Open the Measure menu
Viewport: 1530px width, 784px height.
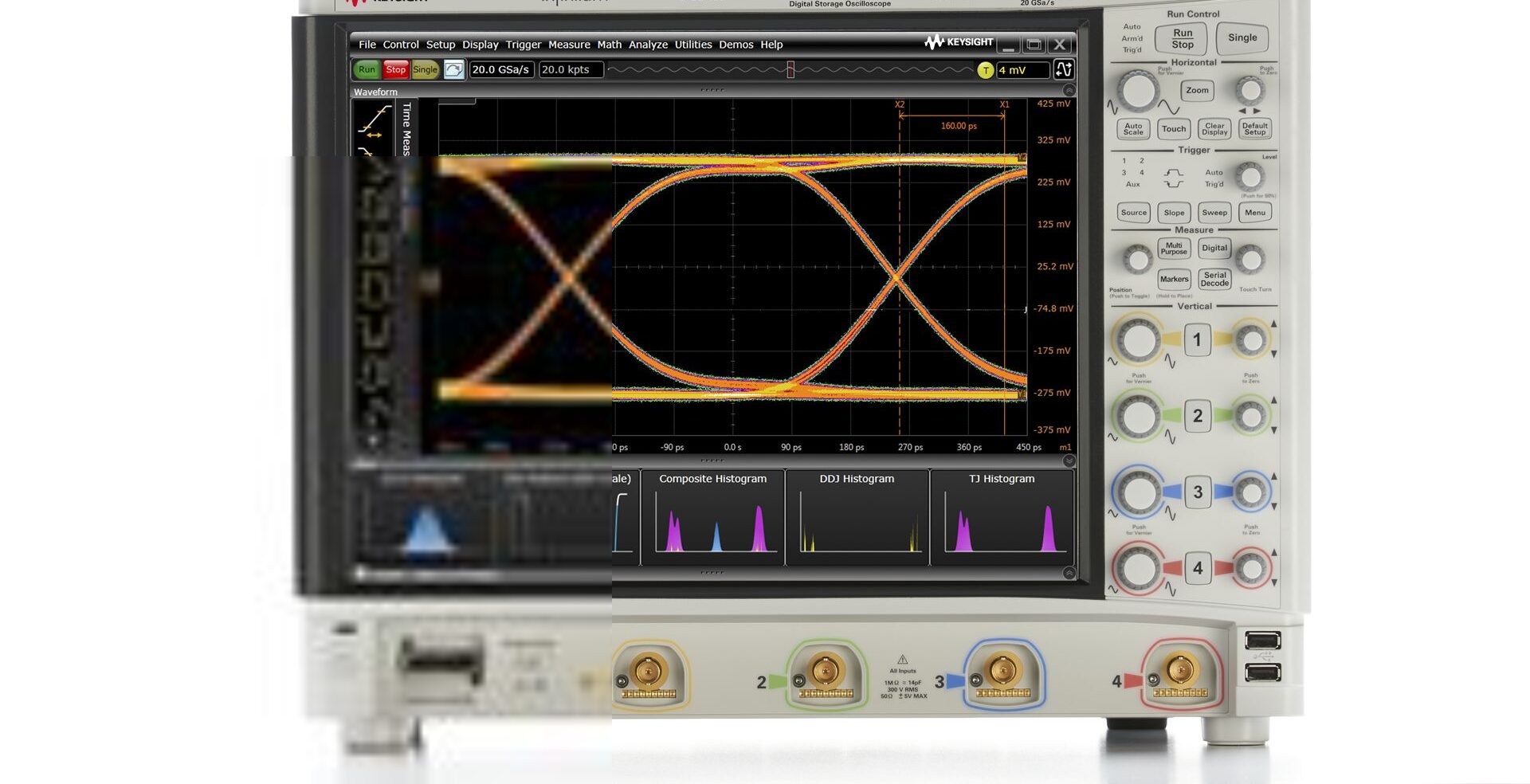(569, 45)
